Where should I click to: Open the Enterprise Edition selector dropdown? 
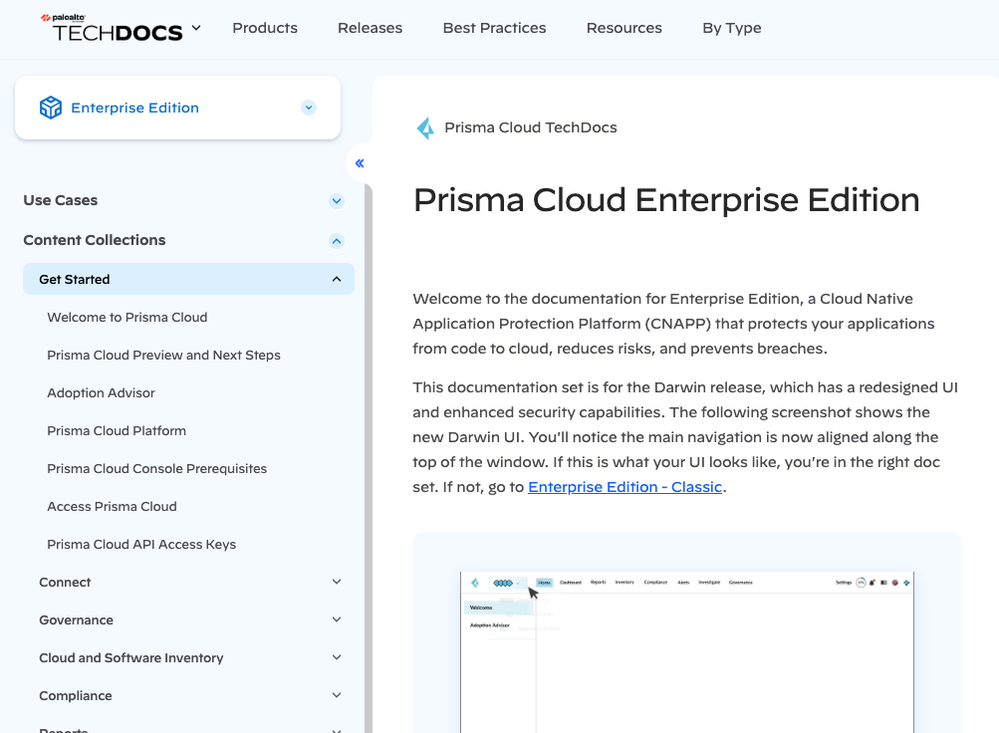(308, 108)
